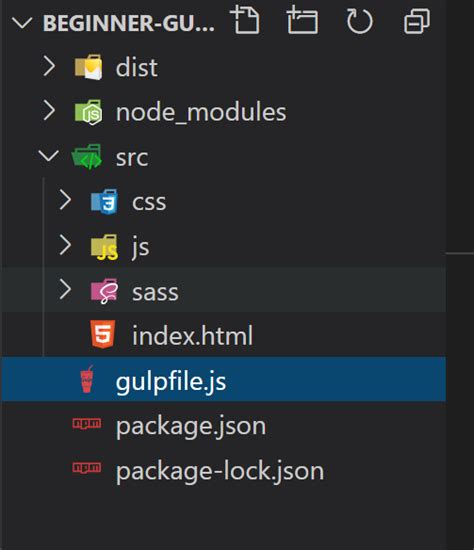Viewport: 474px width, 550px height.
Task: Expand the js folder chevron
Action: pos(65,245)
